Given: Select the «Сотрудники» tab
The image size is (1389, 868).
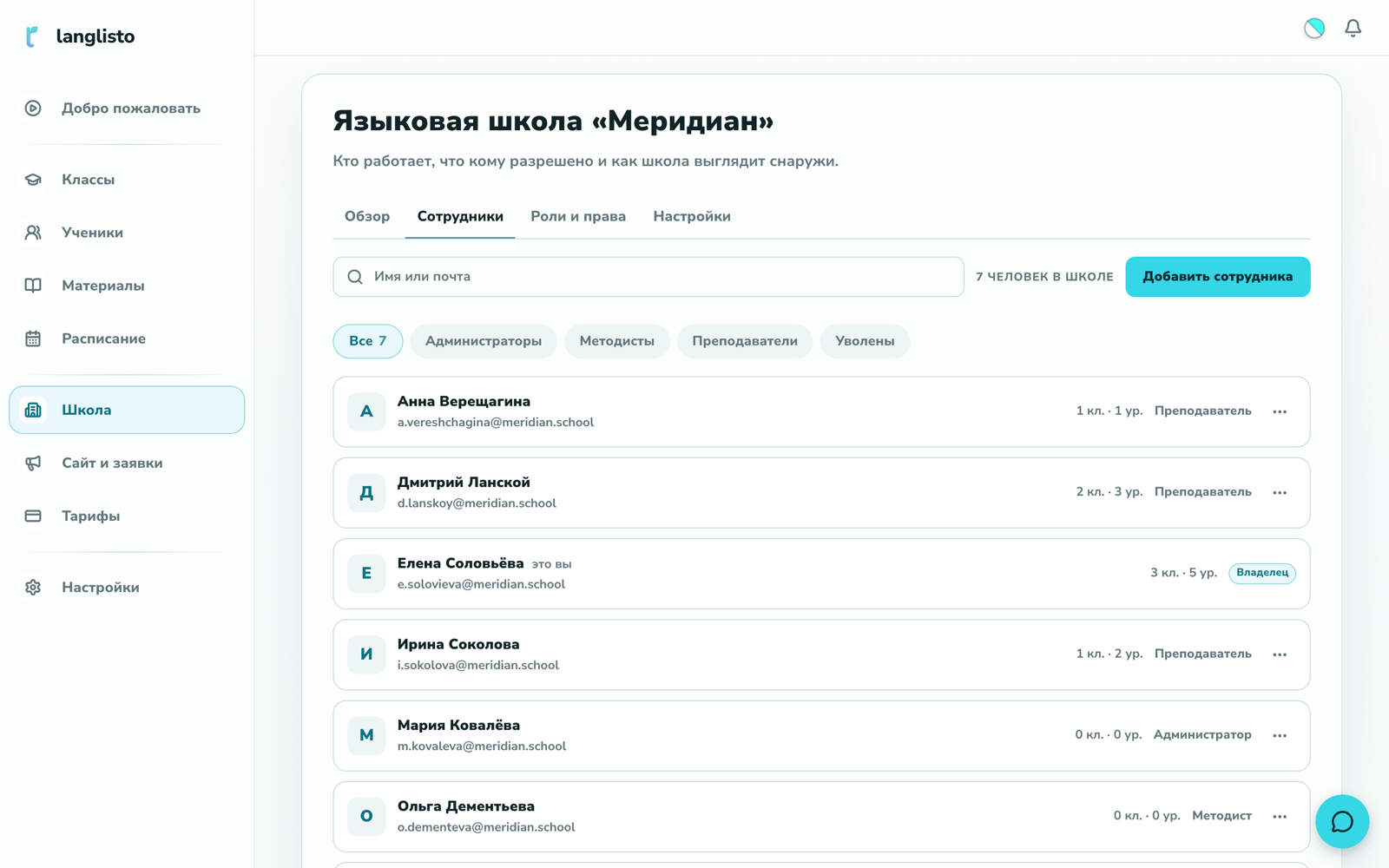Looking at the screenshot, I should pos(460,216).
